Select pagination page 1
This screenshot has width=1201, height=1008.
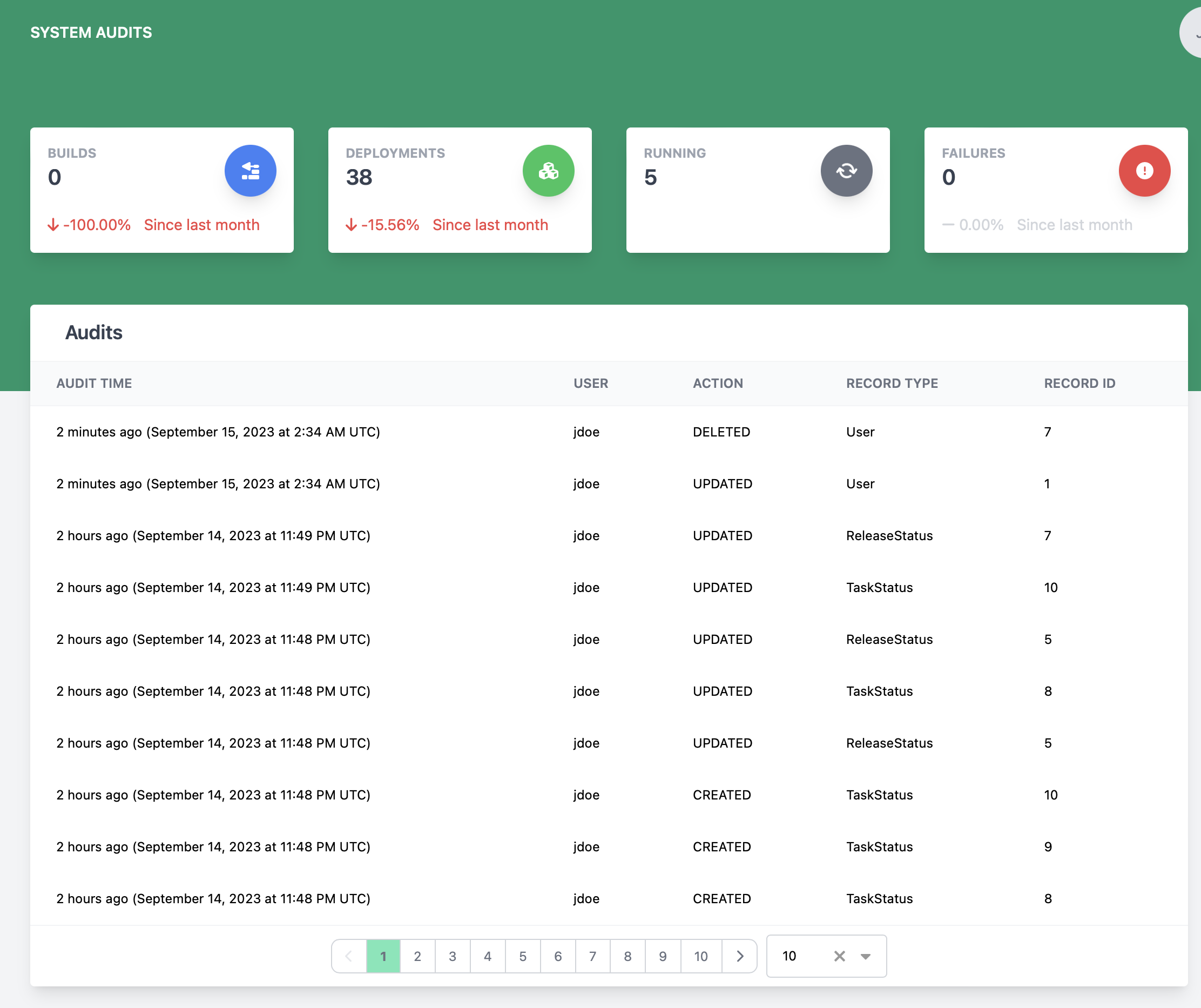point(383,956)
